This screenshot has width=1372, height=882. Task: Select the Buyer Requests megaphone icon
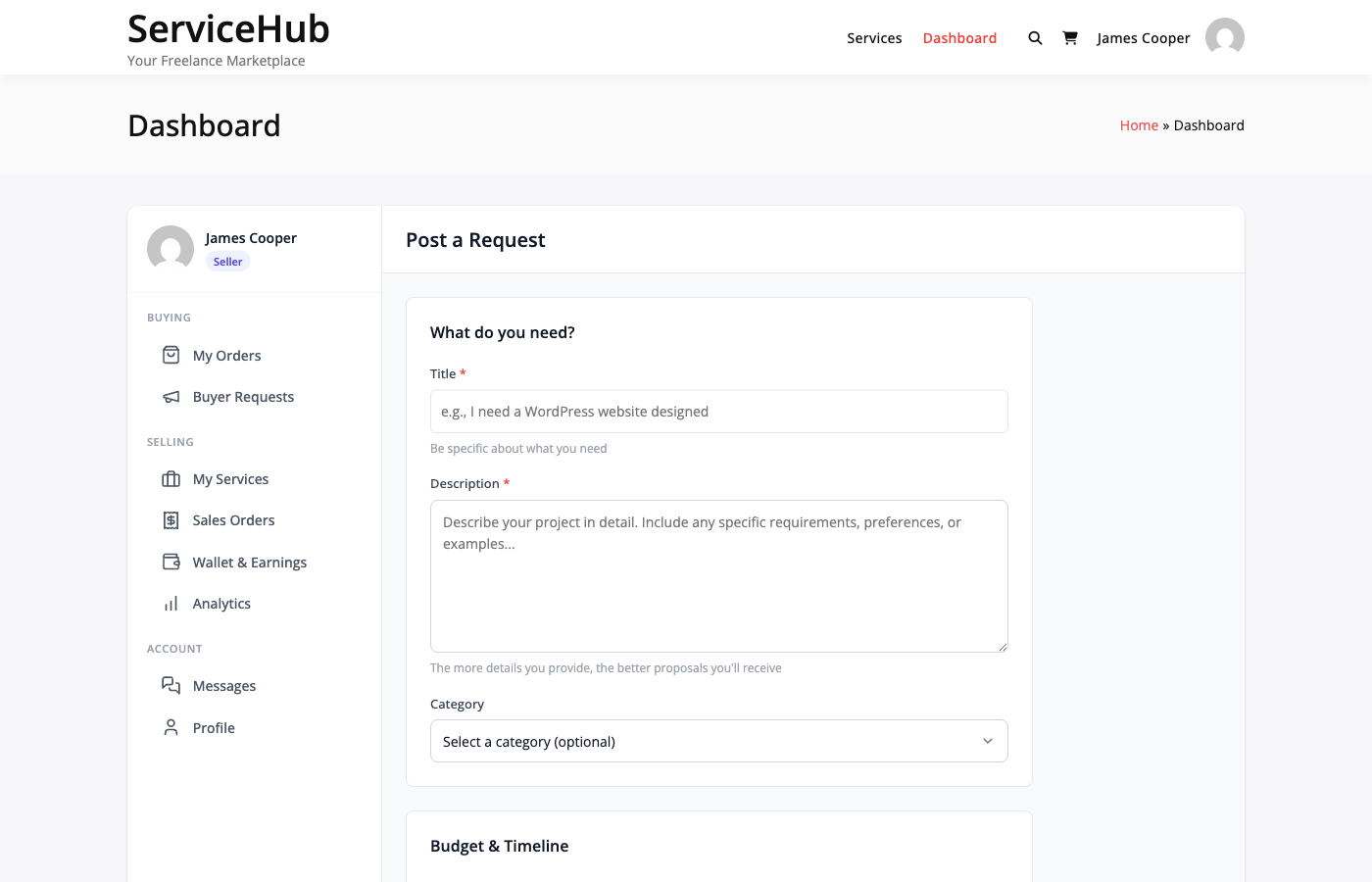pyautogui.click(x=171, y=396)
